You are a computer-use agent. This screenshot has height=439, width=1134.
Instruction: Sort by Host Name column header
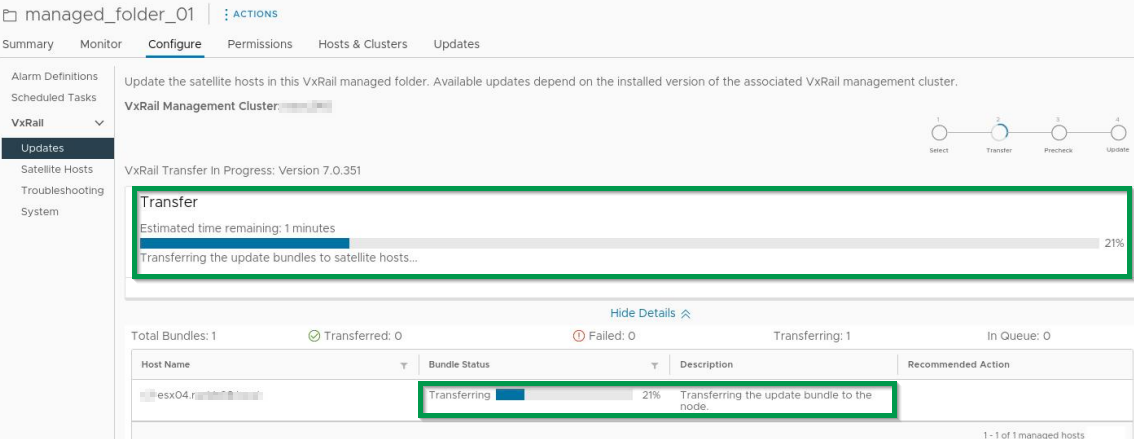click(166, 365)
